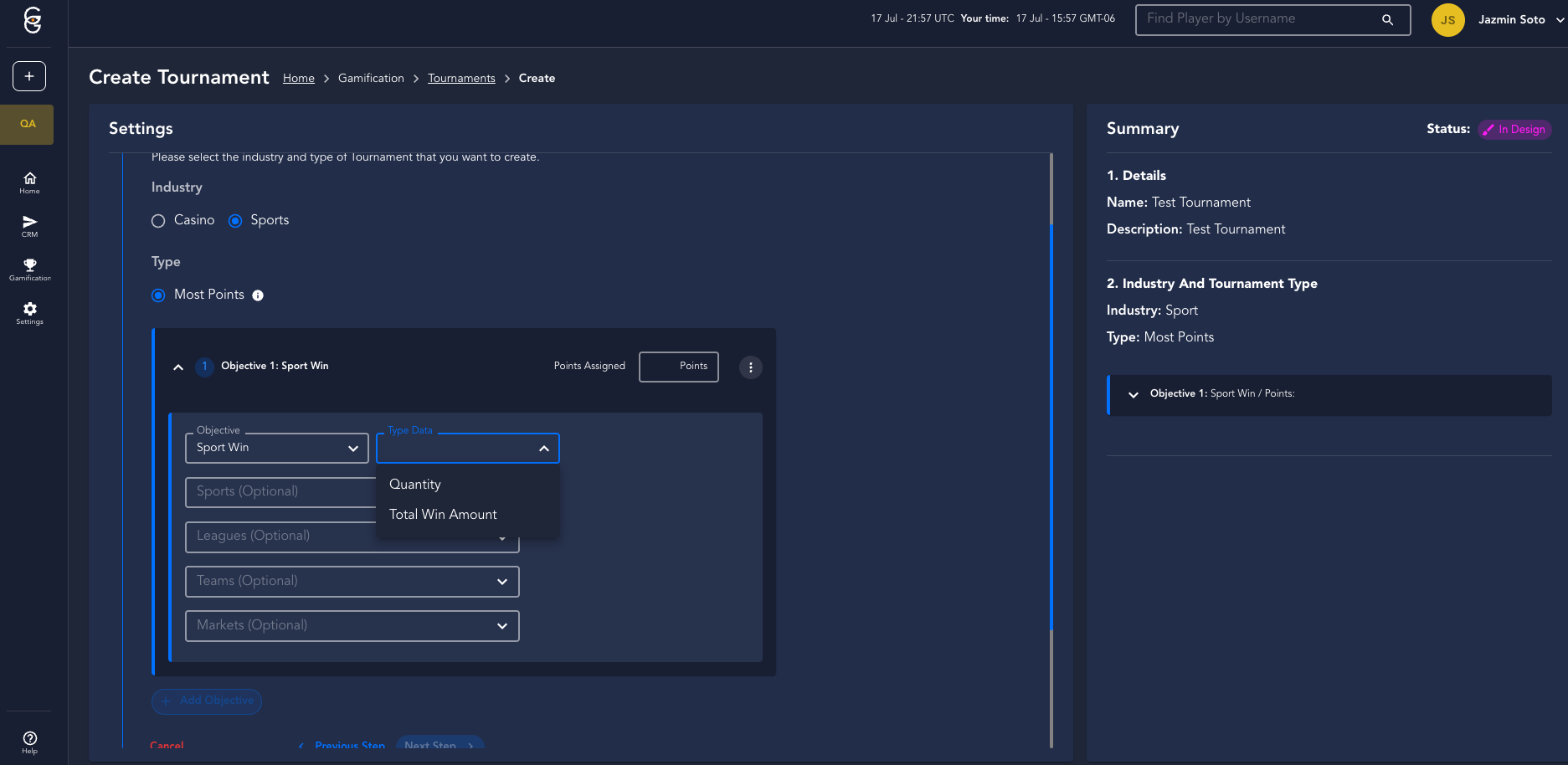Collapse Objective 1 panel with chevron
Screen dimensions: 1568x765
[x=178, y=367]
